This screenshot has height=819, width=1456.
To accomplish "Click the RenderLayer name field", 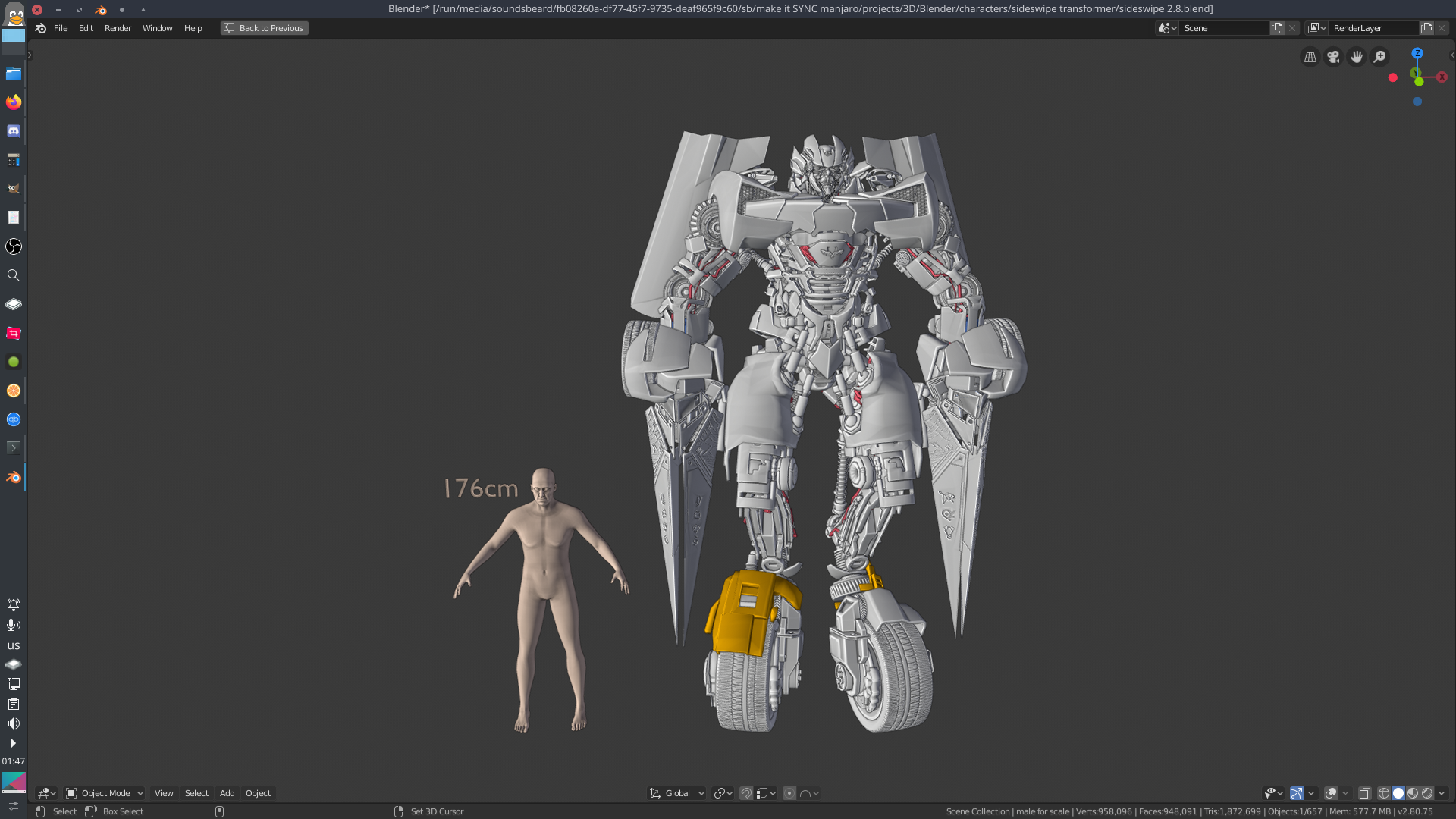I will coord(1373,28).
